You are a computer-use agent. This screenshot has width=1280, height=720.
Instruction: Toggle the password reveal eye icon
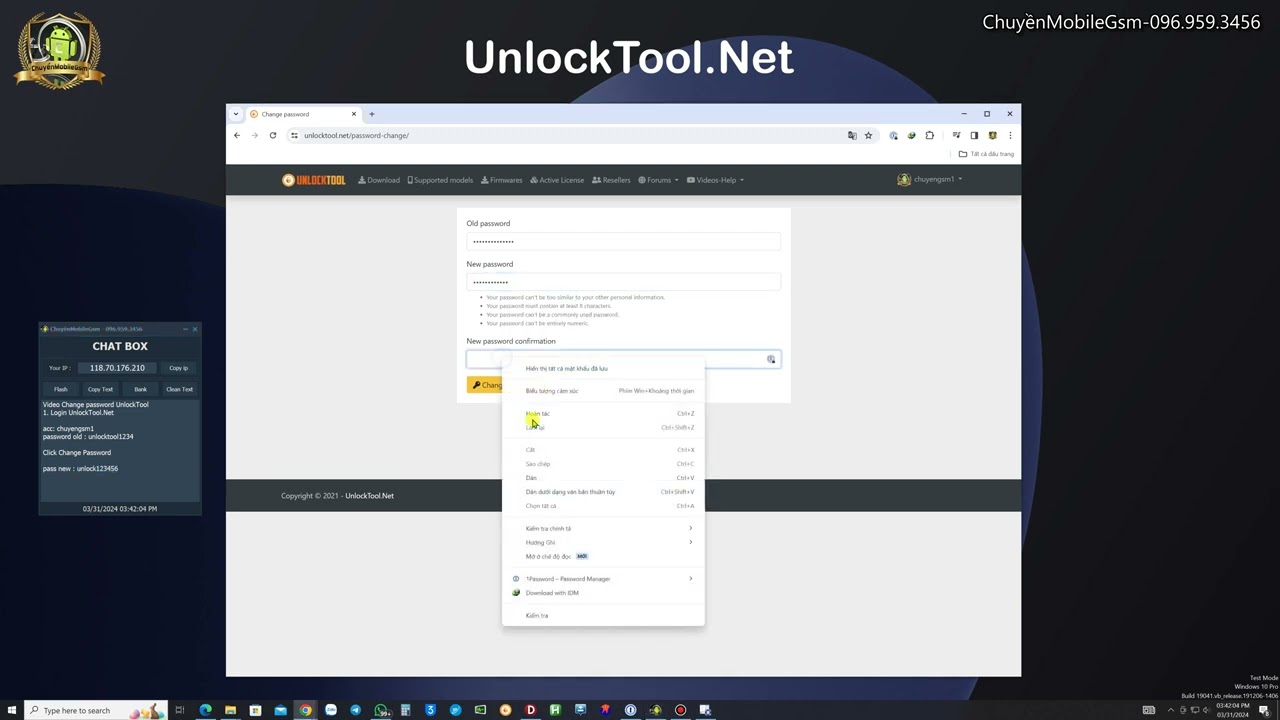[770, 359]
